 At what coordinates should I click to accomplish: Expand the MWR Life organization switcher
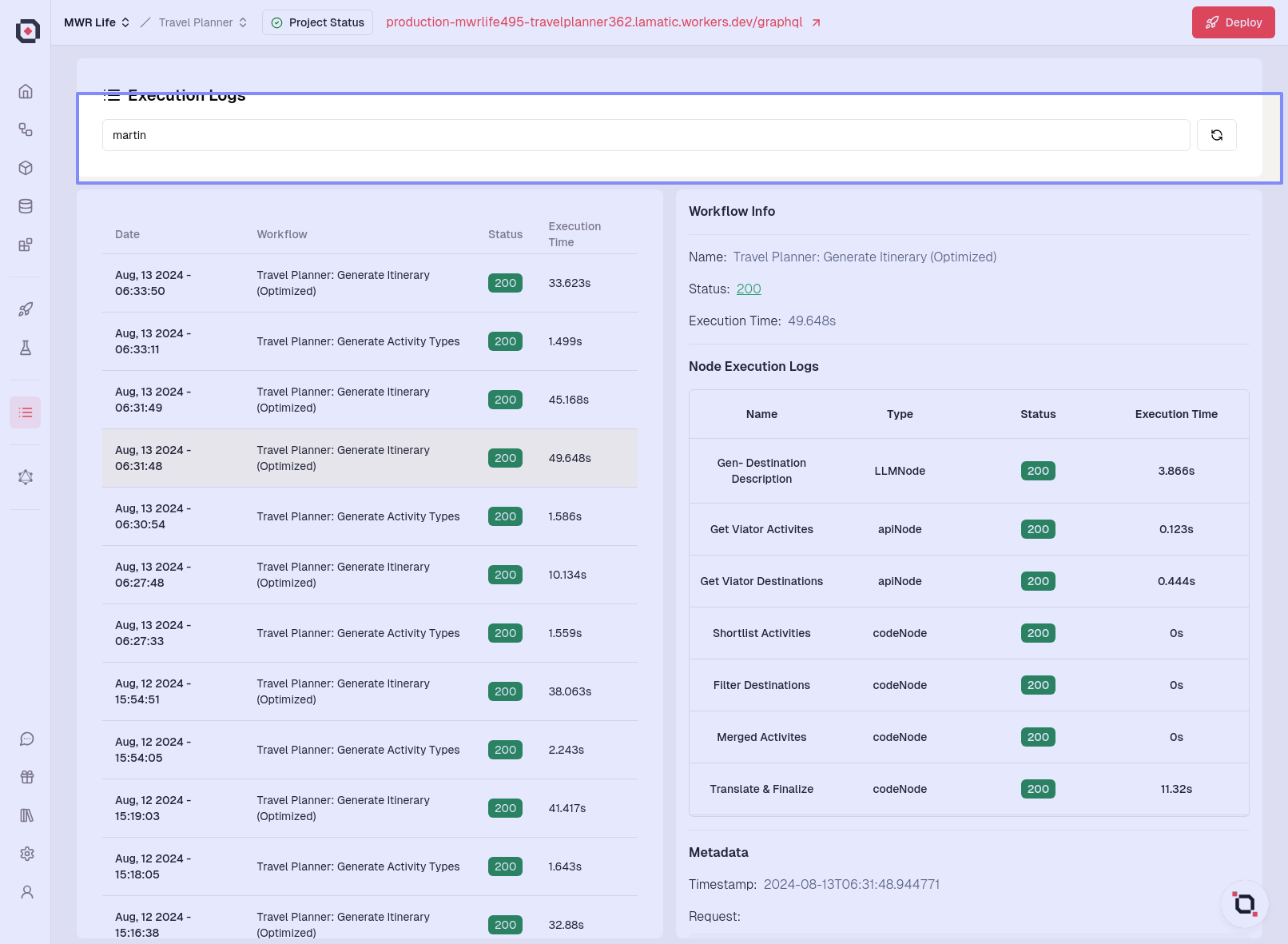tap(97, 22)
